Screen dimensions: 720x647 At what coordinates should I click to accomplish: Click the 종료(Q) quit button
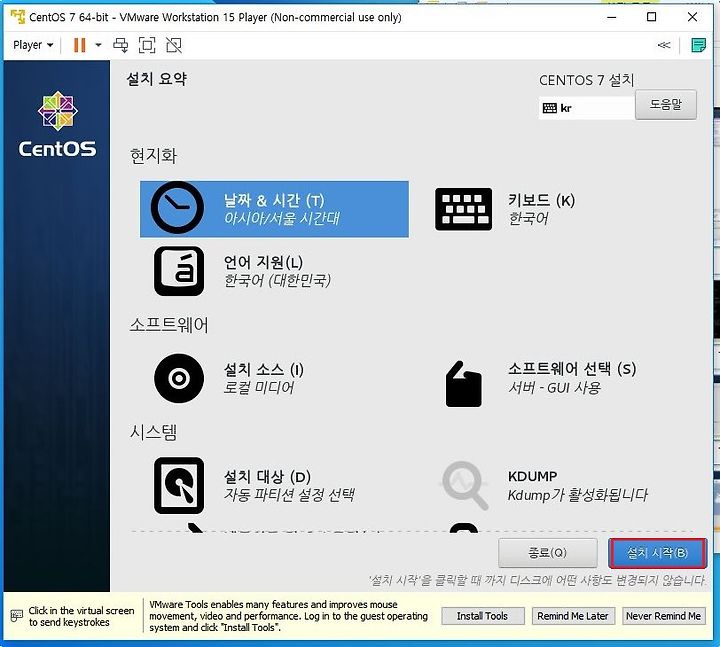(x=548, y=553)
